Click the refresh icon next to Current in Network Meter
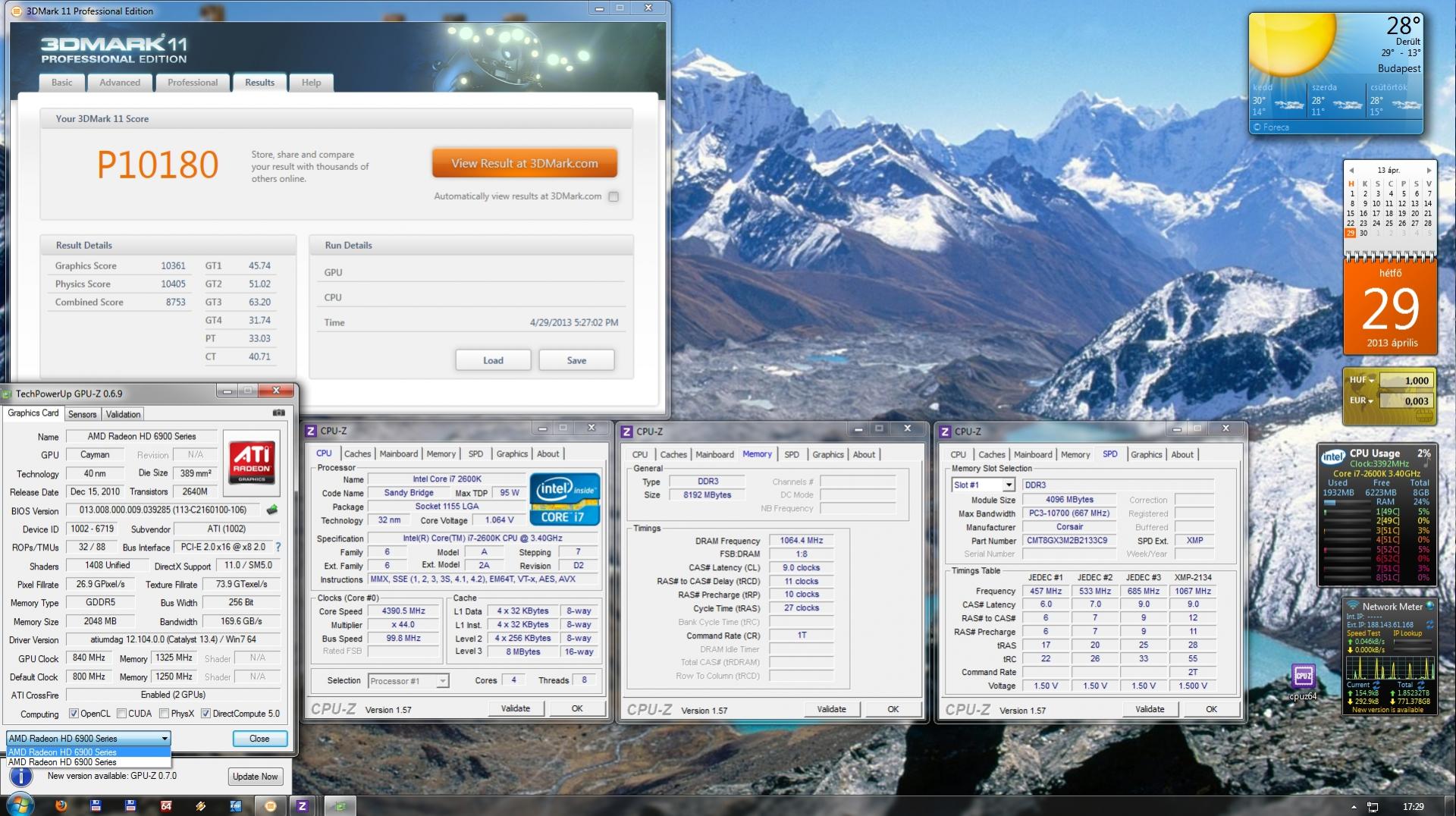The image size is (1456, 816). pos(1376,684)
